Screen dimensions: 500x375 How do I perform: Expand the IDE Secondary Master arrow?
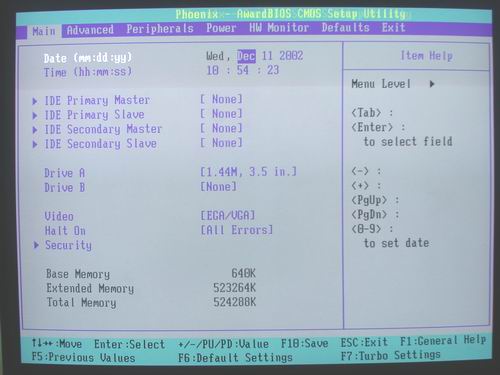(35, 130)
